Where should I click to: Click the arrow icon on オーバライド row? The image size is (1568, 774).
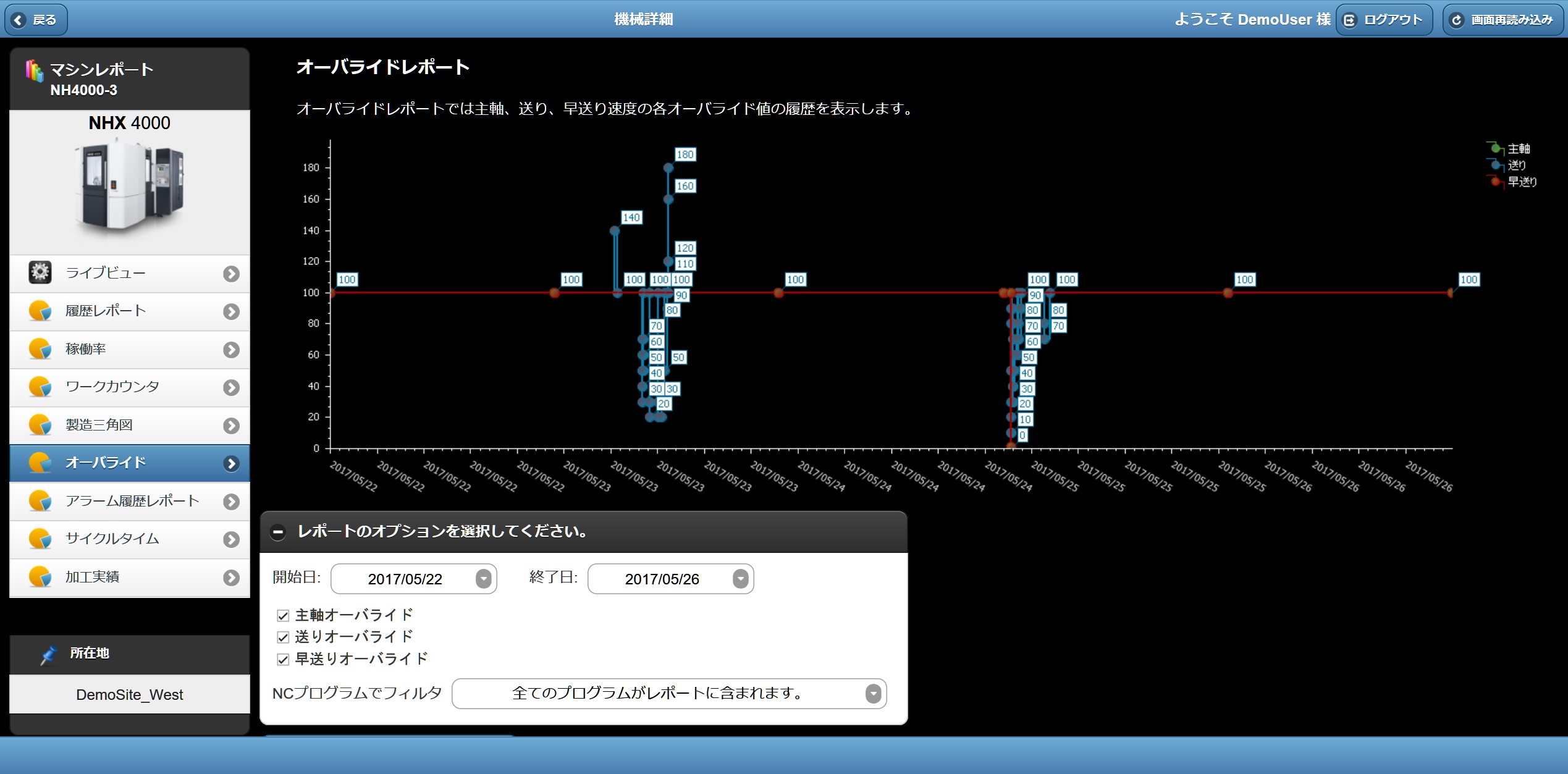(232, 464)
